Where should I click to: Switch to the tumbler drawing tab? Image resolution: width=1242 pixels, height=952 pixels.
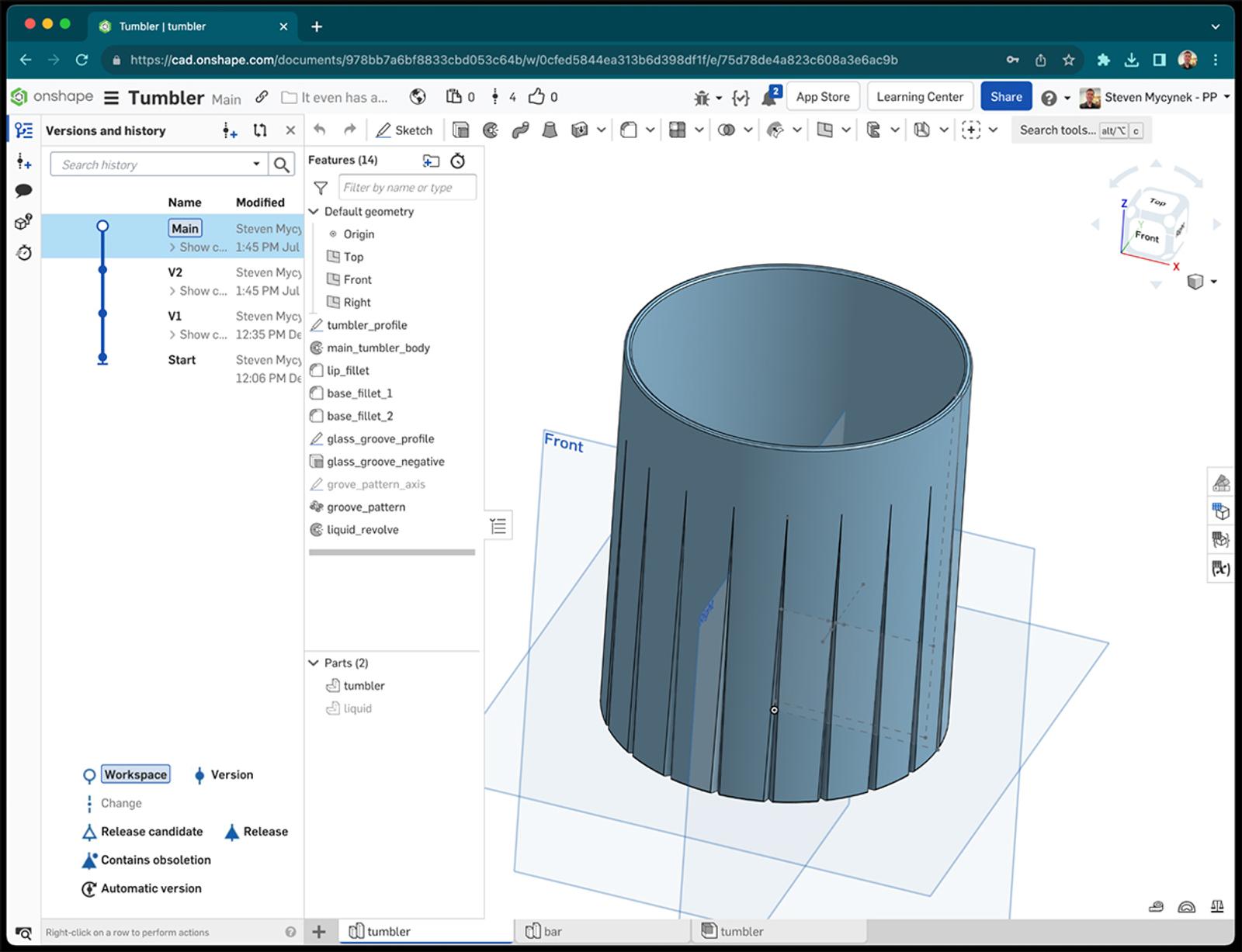click(741, 930)
